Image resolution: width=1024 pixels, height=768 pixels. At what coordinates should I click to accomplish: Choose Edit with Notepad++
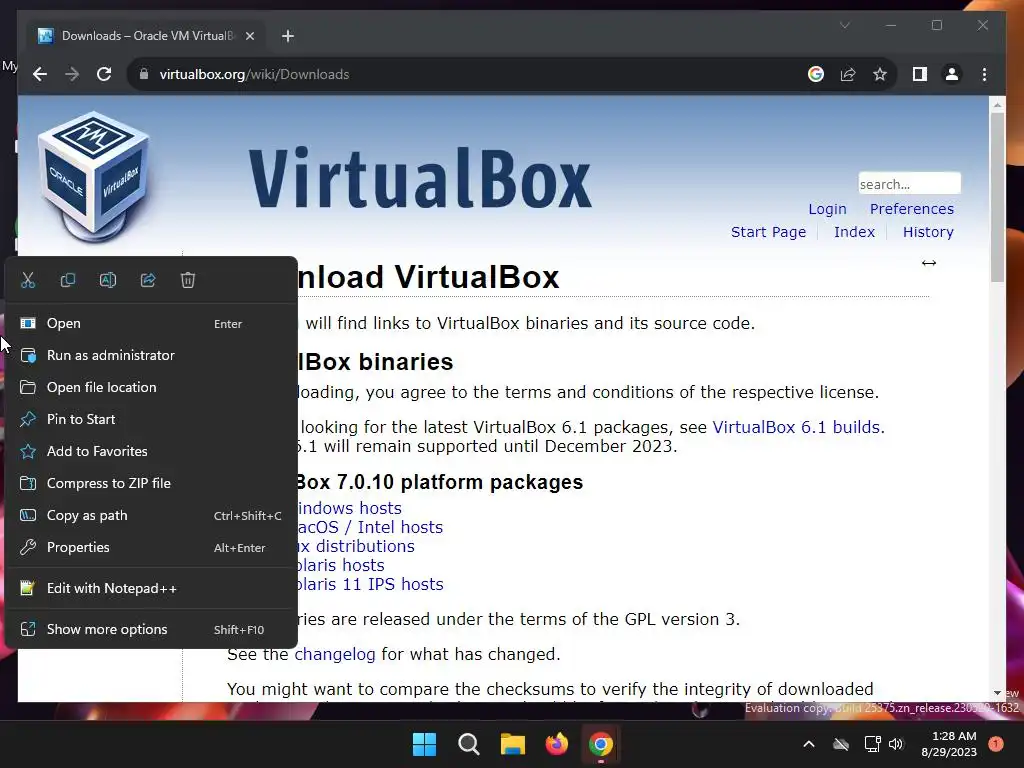(x=151, y=588)
